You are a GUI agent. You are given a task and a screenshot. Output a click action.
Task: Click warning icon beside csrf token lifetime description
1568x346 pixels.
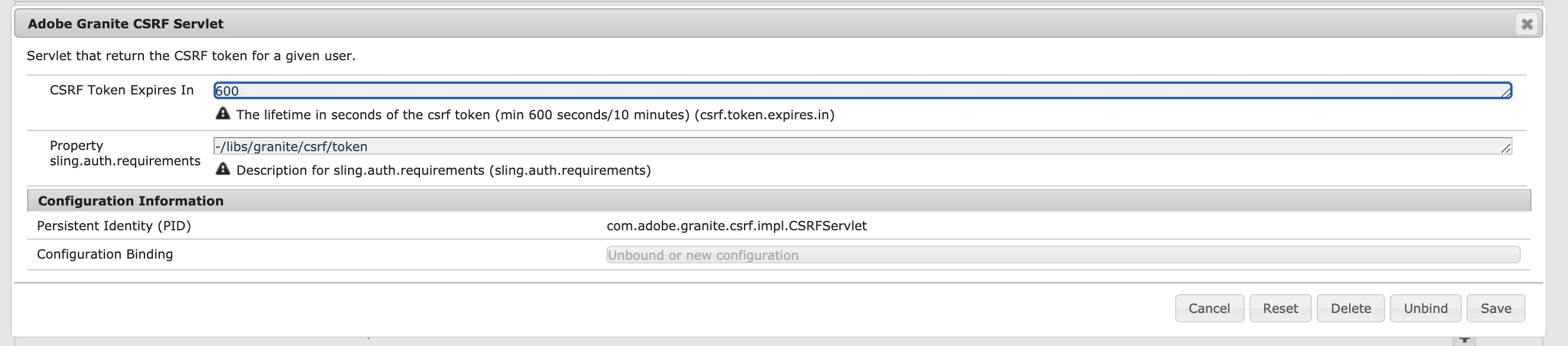click(x=223, y=114)
